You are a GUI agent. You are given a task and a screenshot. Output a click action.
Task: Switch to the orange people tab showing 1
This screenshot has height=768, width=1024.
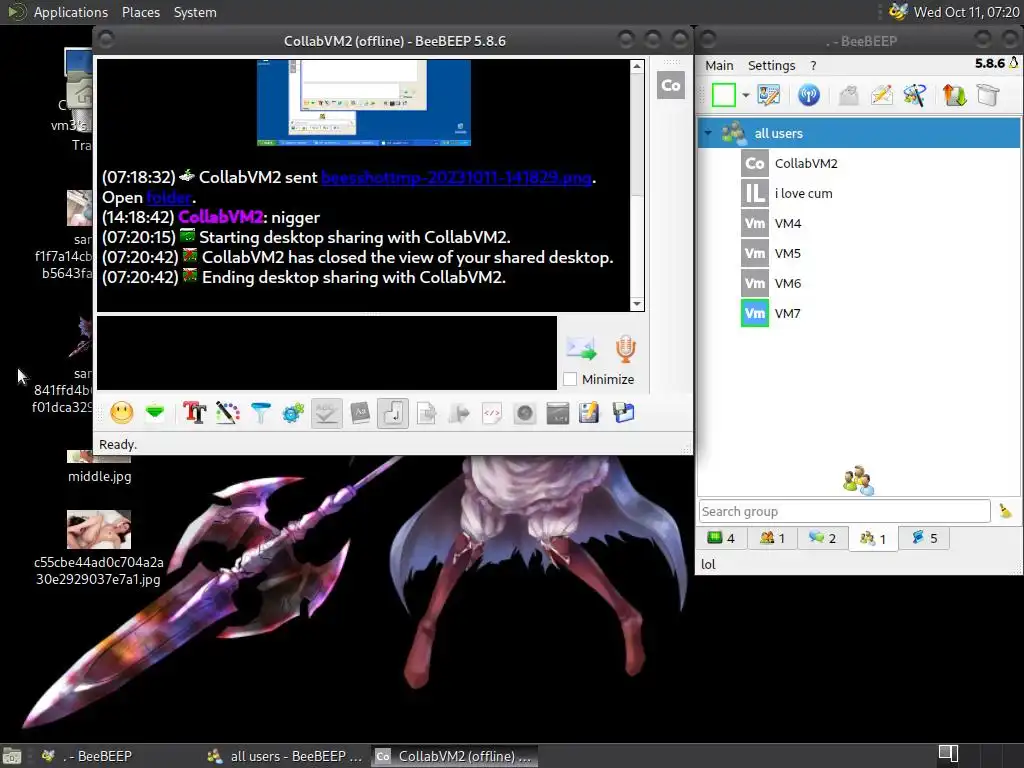[772, 538]
